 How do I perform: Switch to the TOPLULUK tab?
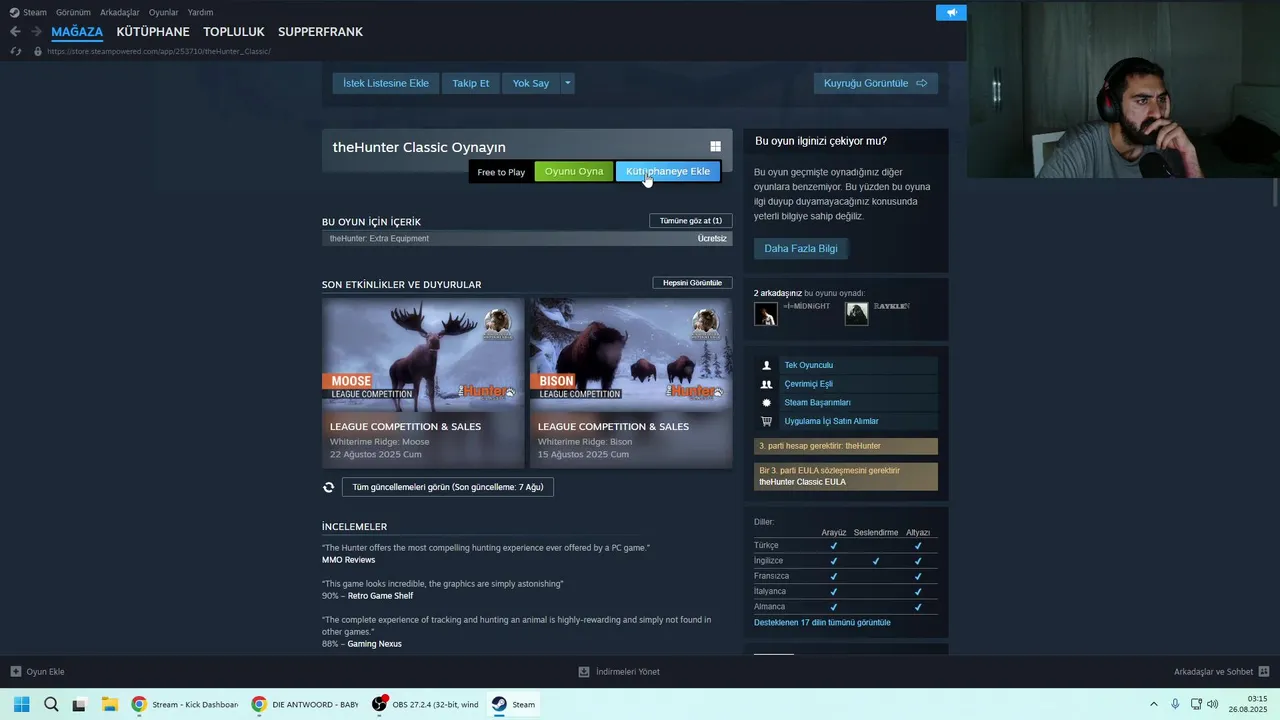234,32
